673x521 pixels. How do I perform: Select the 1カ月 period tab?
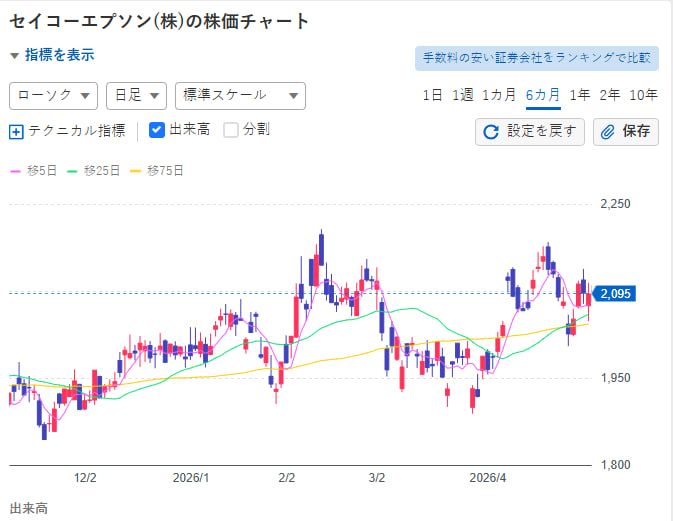[x=499, y=95]
